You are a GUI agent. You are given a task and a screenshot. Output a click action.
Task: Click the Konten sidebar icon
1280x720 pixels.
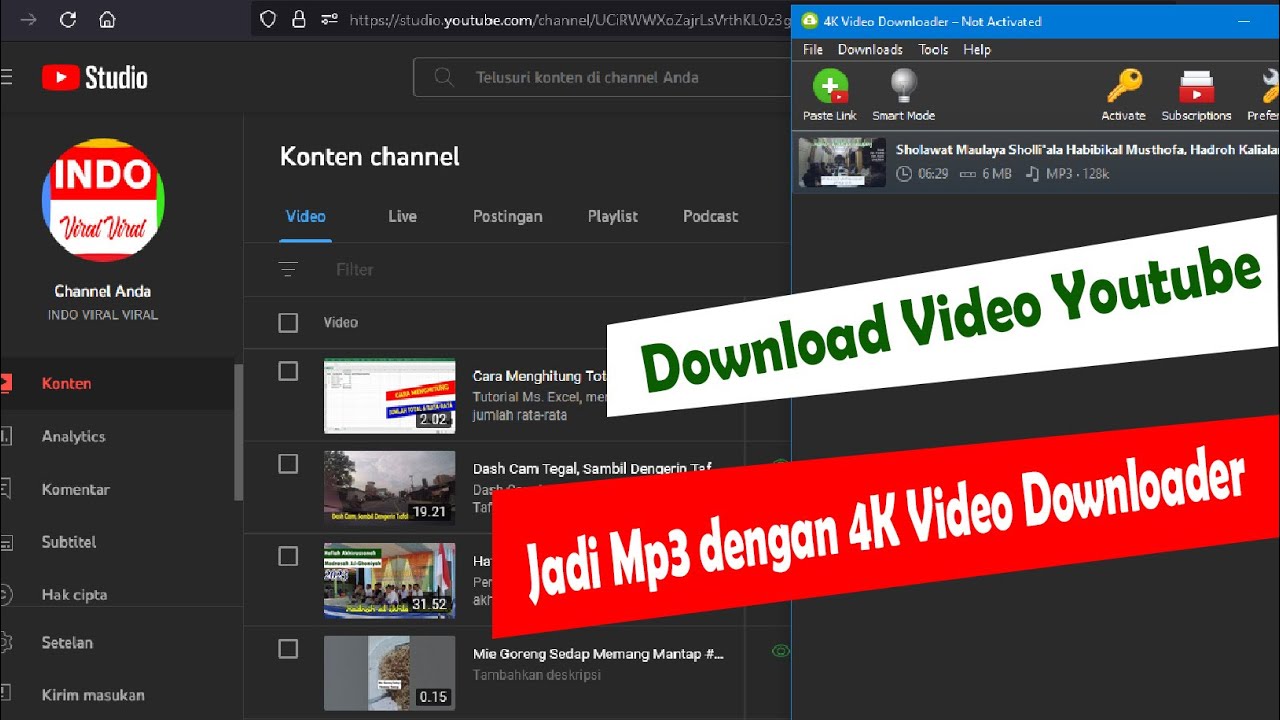click(x=6, y=383)
